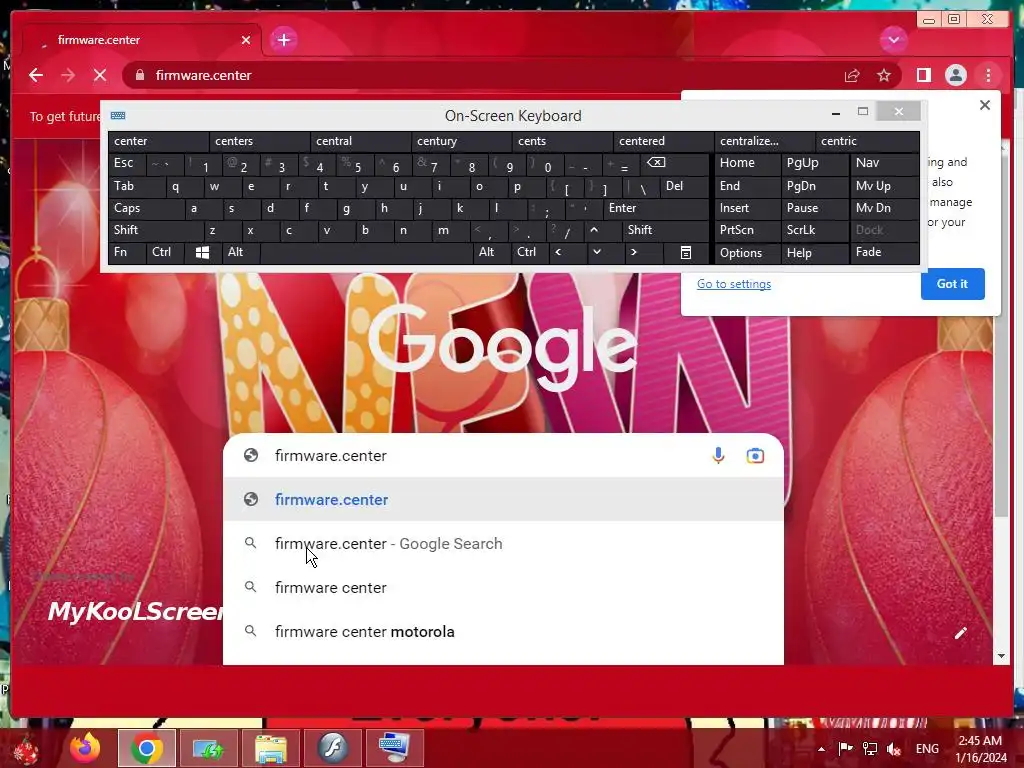The image size is (1024, 768).
Task: Go back using the browser back arrow
Action: [x=36, y=75]
